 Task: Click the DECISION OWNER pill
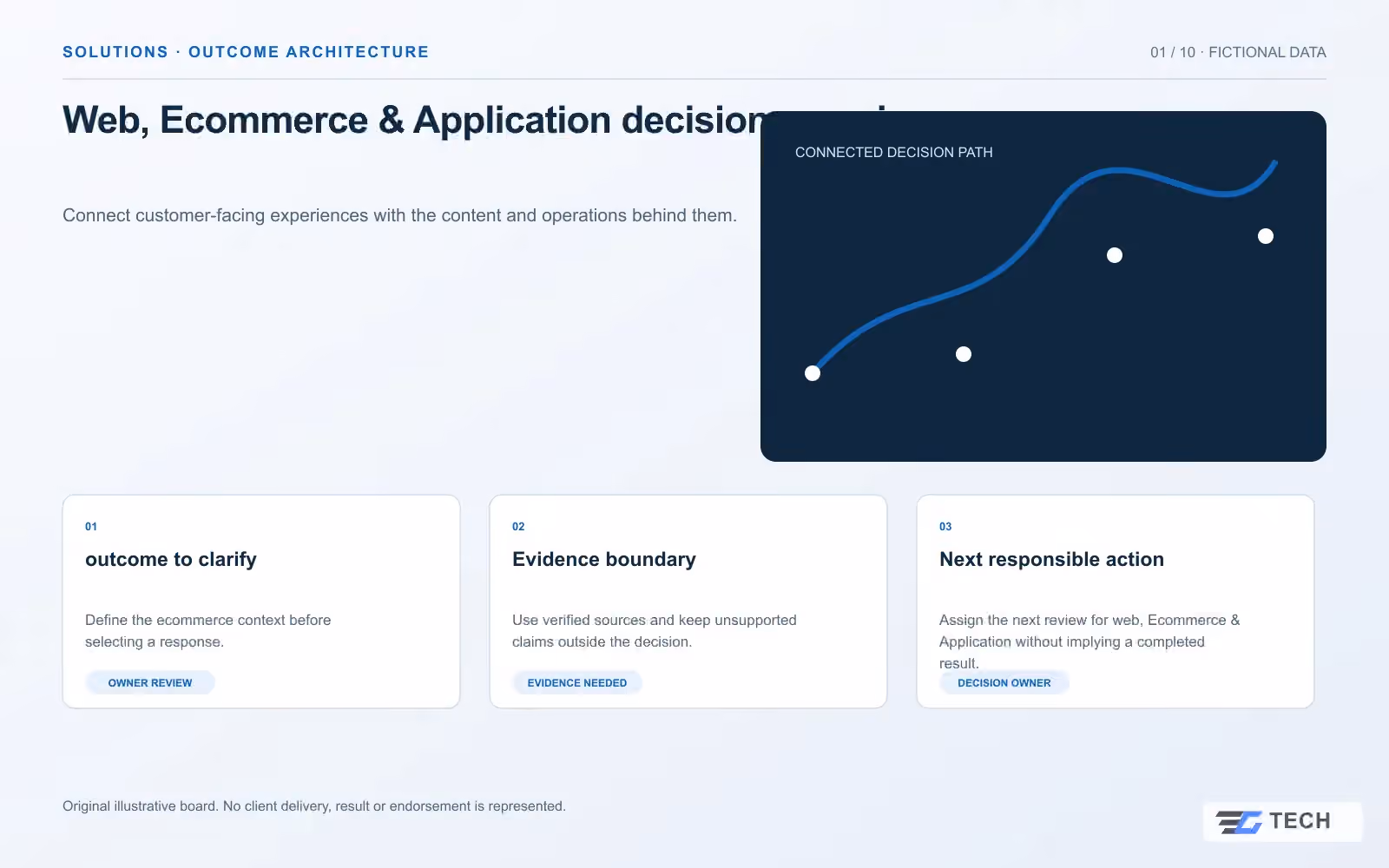(1004, 683)
